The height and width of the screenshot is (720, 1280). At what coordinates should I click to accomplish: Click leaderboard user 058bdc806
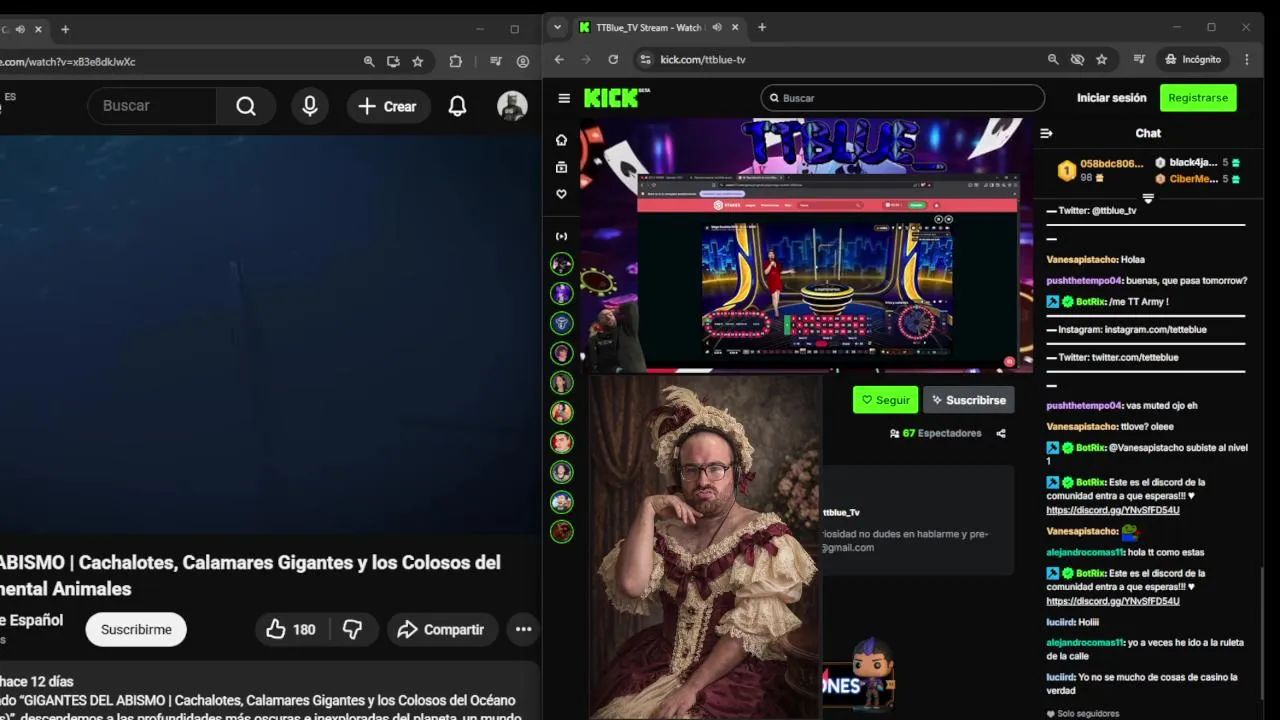[x=1111, y=163]
